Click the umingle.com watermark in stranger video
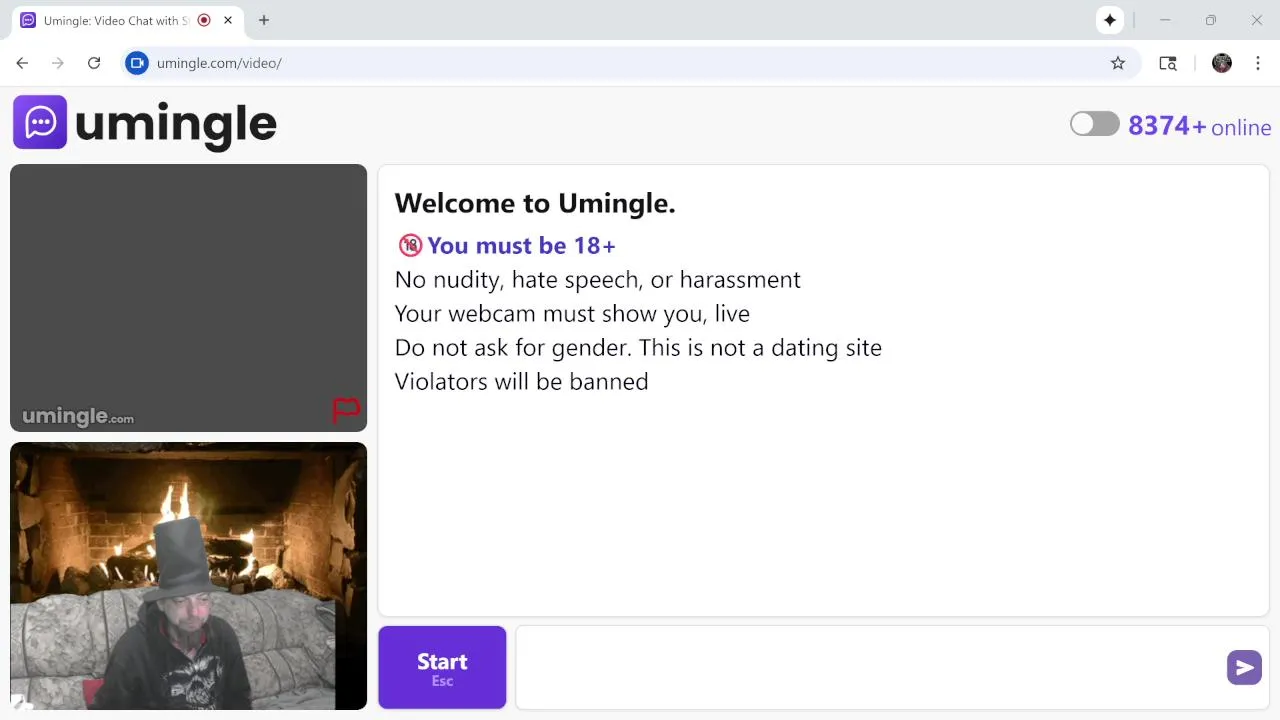The width and height of the screenshot is (1280, 720). (78, 416)
